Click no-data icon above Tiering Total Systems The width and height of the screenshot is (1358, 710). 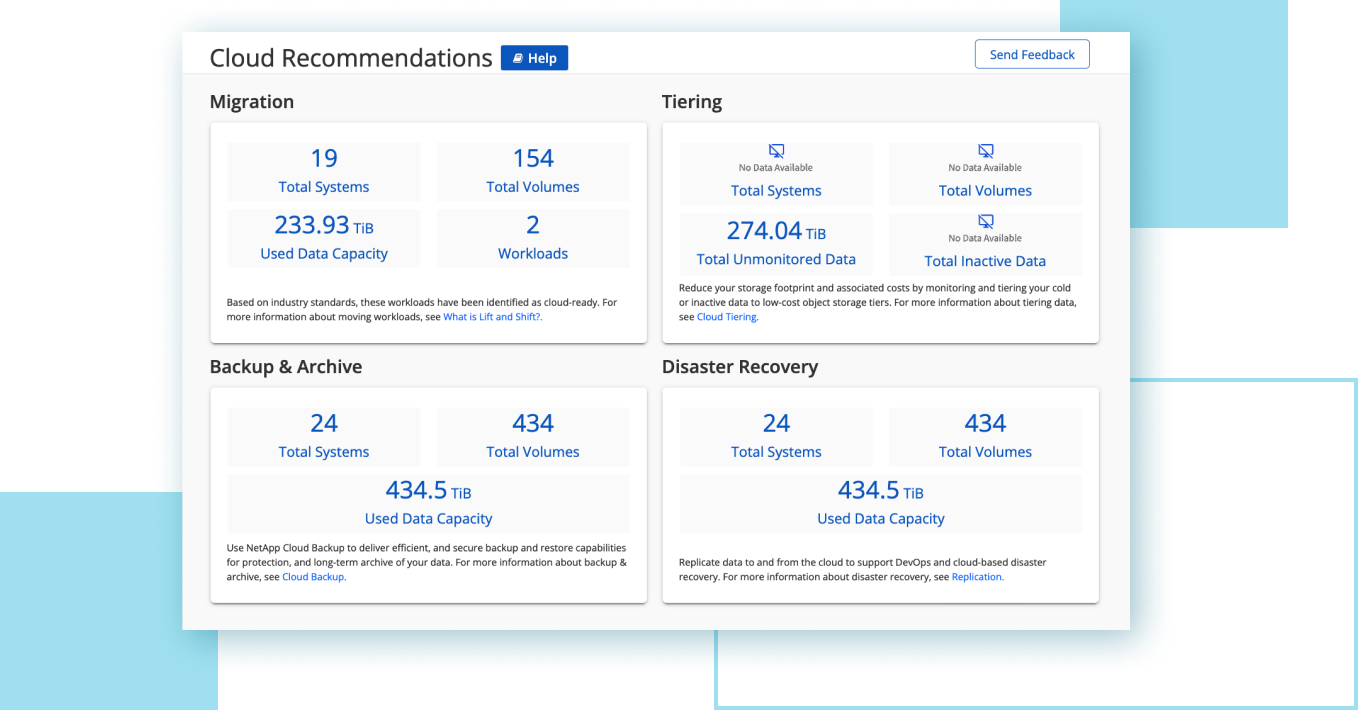[x=776, y=151]
